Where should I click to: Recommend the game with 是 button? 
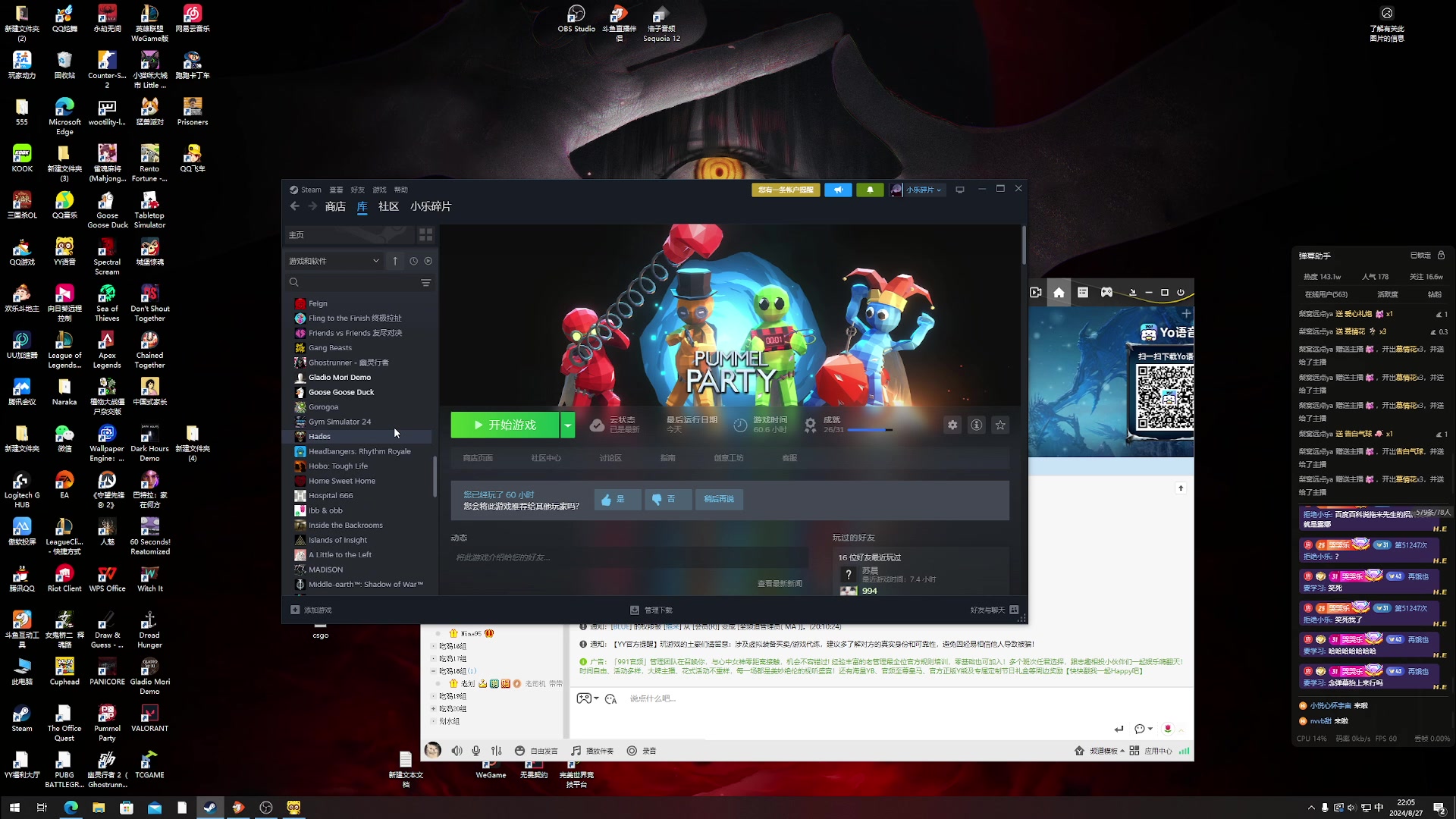[617, 499]
